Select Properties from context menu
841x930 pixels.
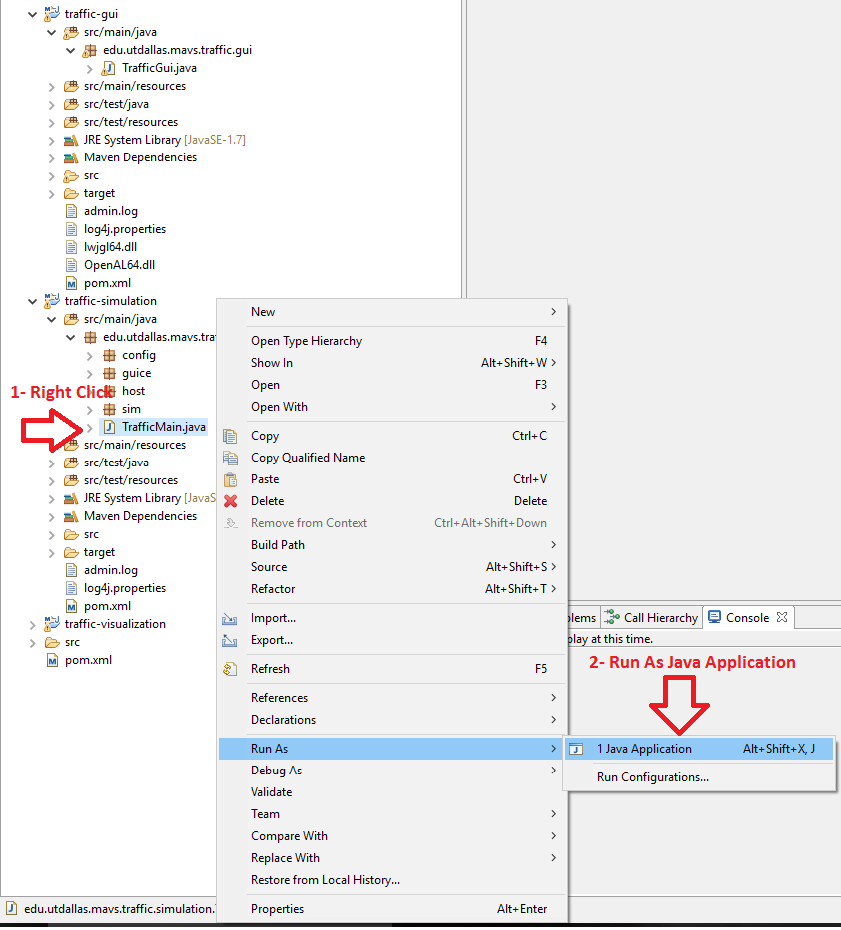pyautogui.click(x=393, y=909)
